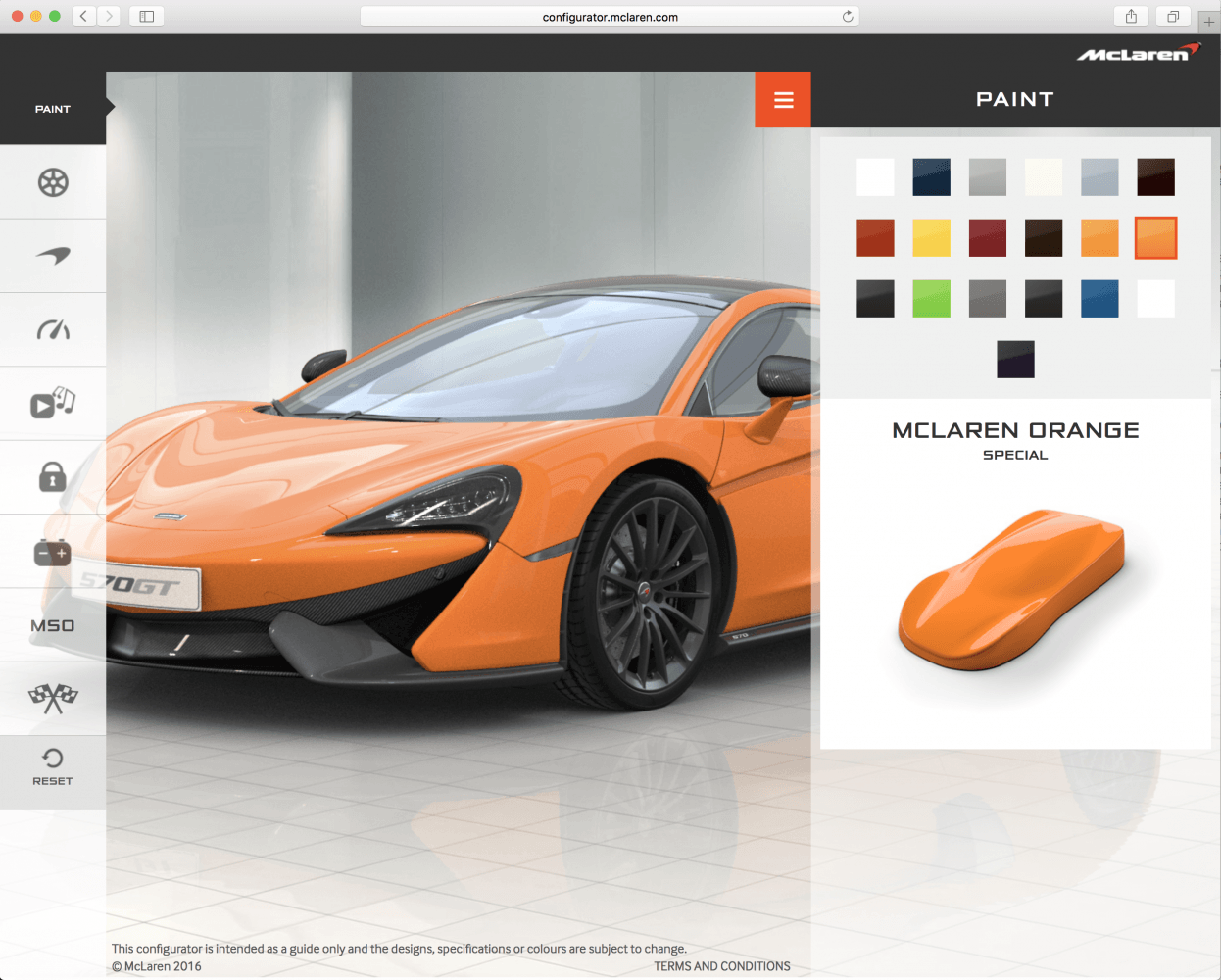This screenshot has width=1221, height=980.
Task: Open a new Safari tab
Action: point(1209,22)
